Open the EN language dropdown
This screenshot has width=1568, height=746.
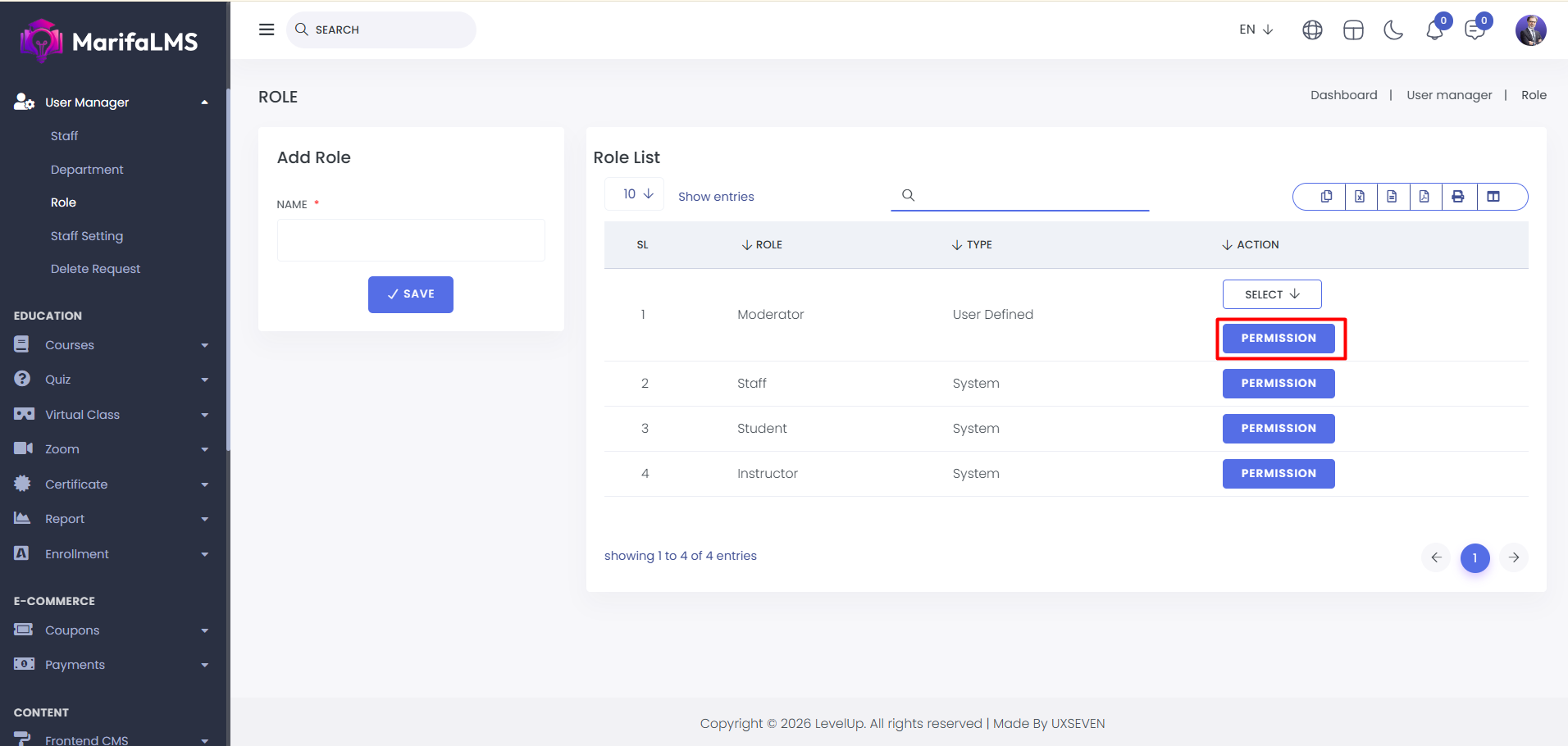(1256, 30)
